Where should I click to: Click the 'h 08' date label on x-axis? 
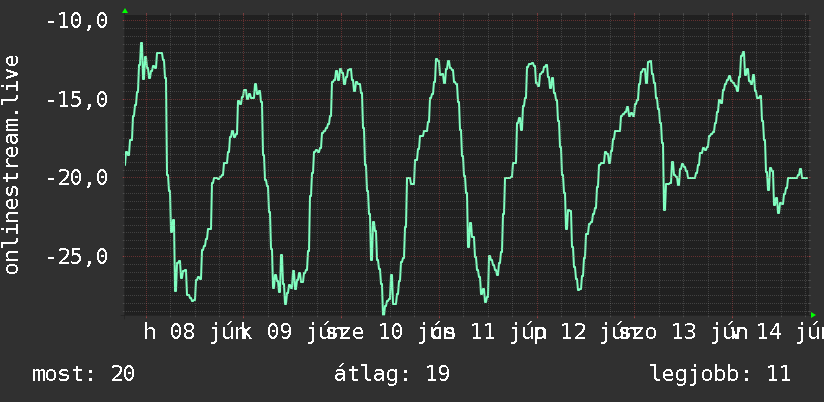169,333
